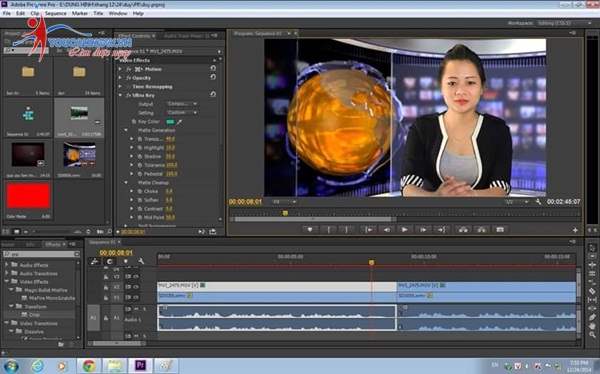Open playback resolution 1/2 dropdown
The width and height of the screenshot is (600, 374).
(517, 202)
